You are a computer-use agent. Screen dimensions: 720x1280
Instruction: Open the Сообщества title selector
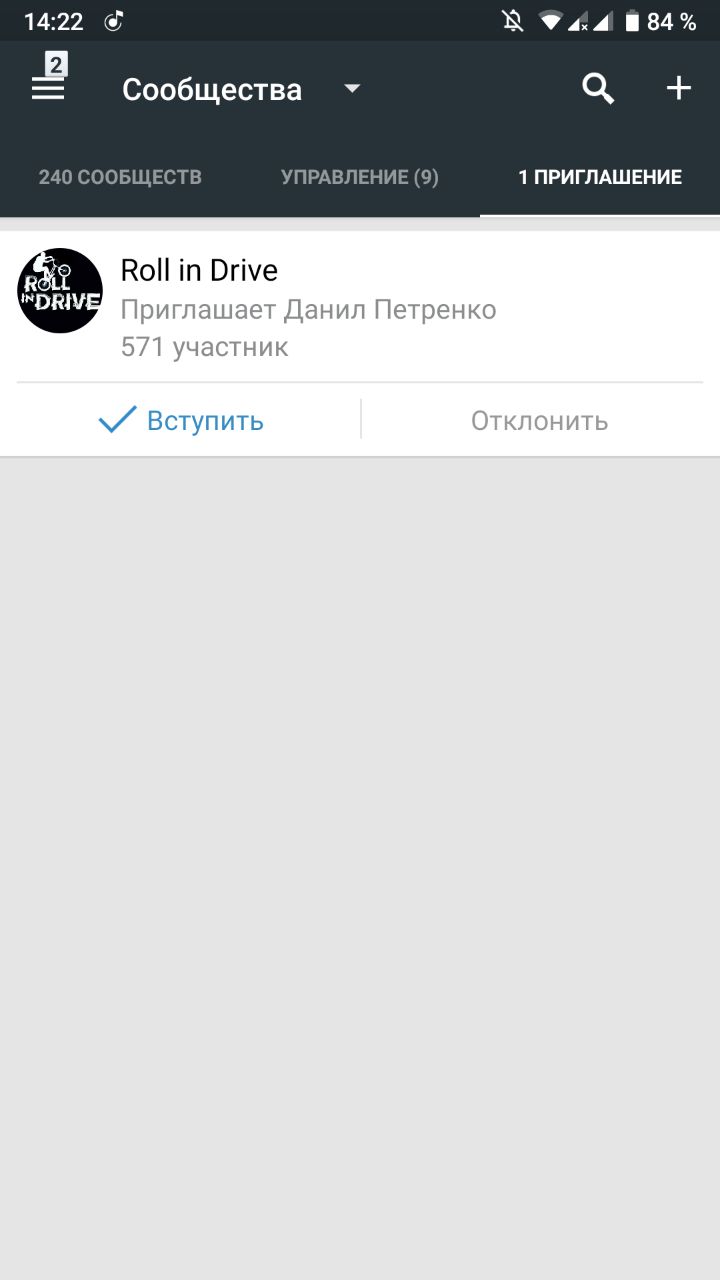pyautogui.click(x=212, y=89)
